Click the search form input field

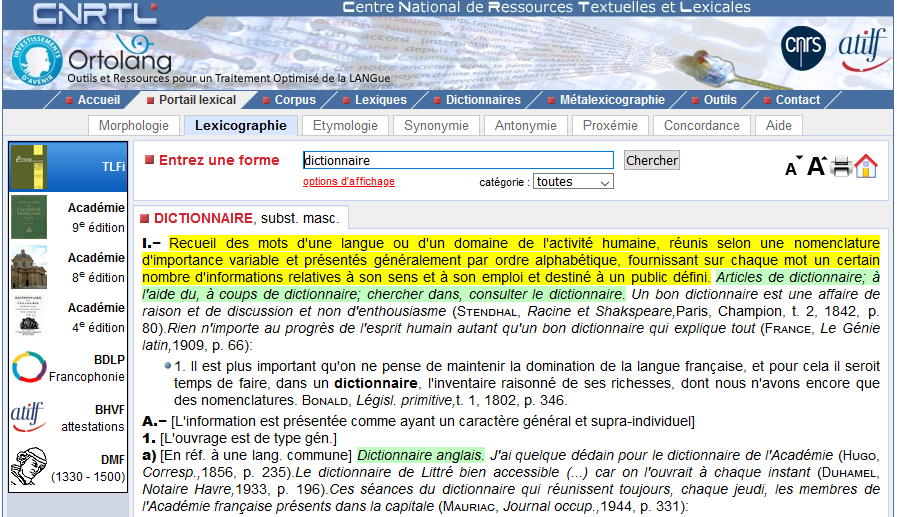458,160
